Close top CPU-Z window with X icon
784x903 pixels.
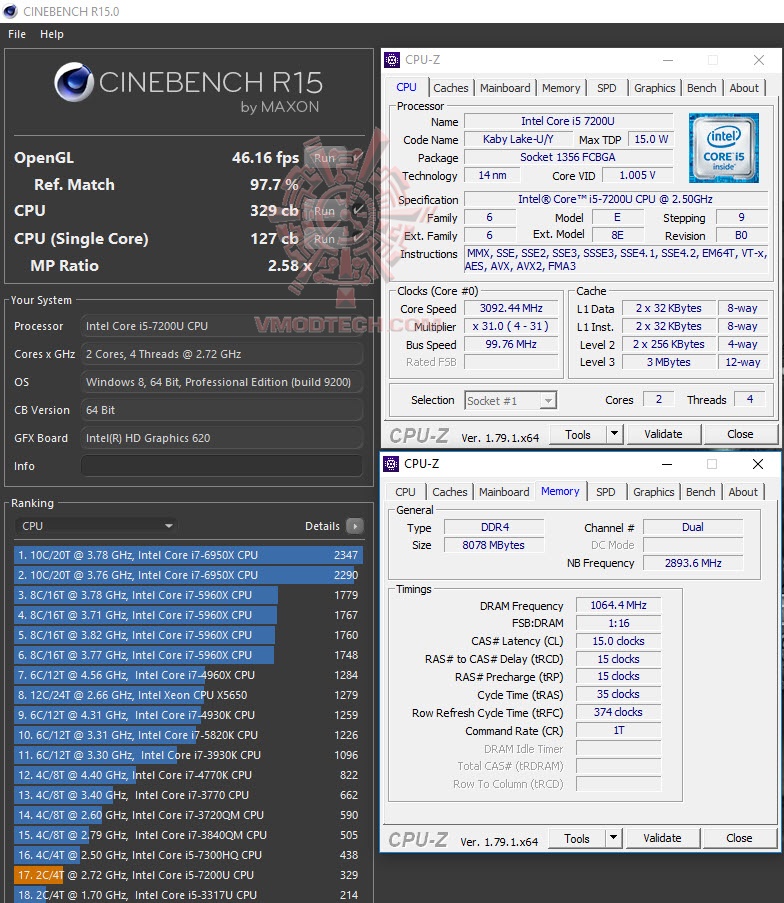coord(759,60)
